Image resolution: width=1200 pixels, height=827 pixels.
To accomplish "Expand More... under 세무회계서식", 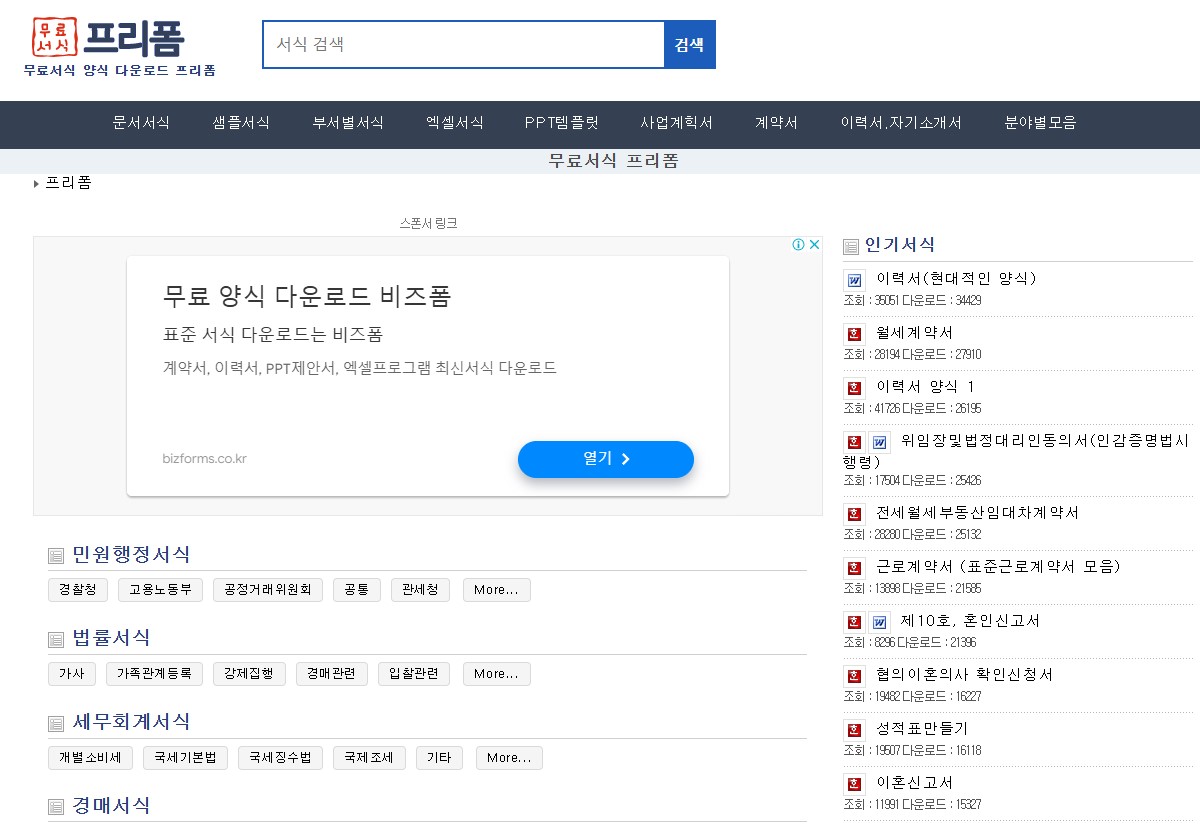I will click(x=509, y=758).
